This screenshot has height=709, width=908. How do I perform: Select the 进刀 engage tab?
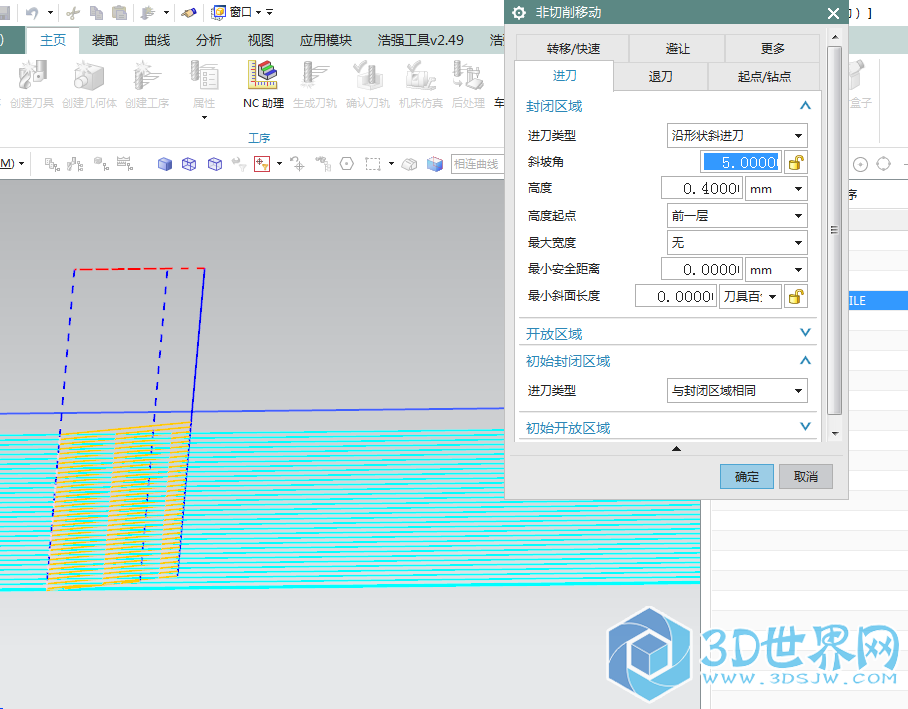click(565, 76)
